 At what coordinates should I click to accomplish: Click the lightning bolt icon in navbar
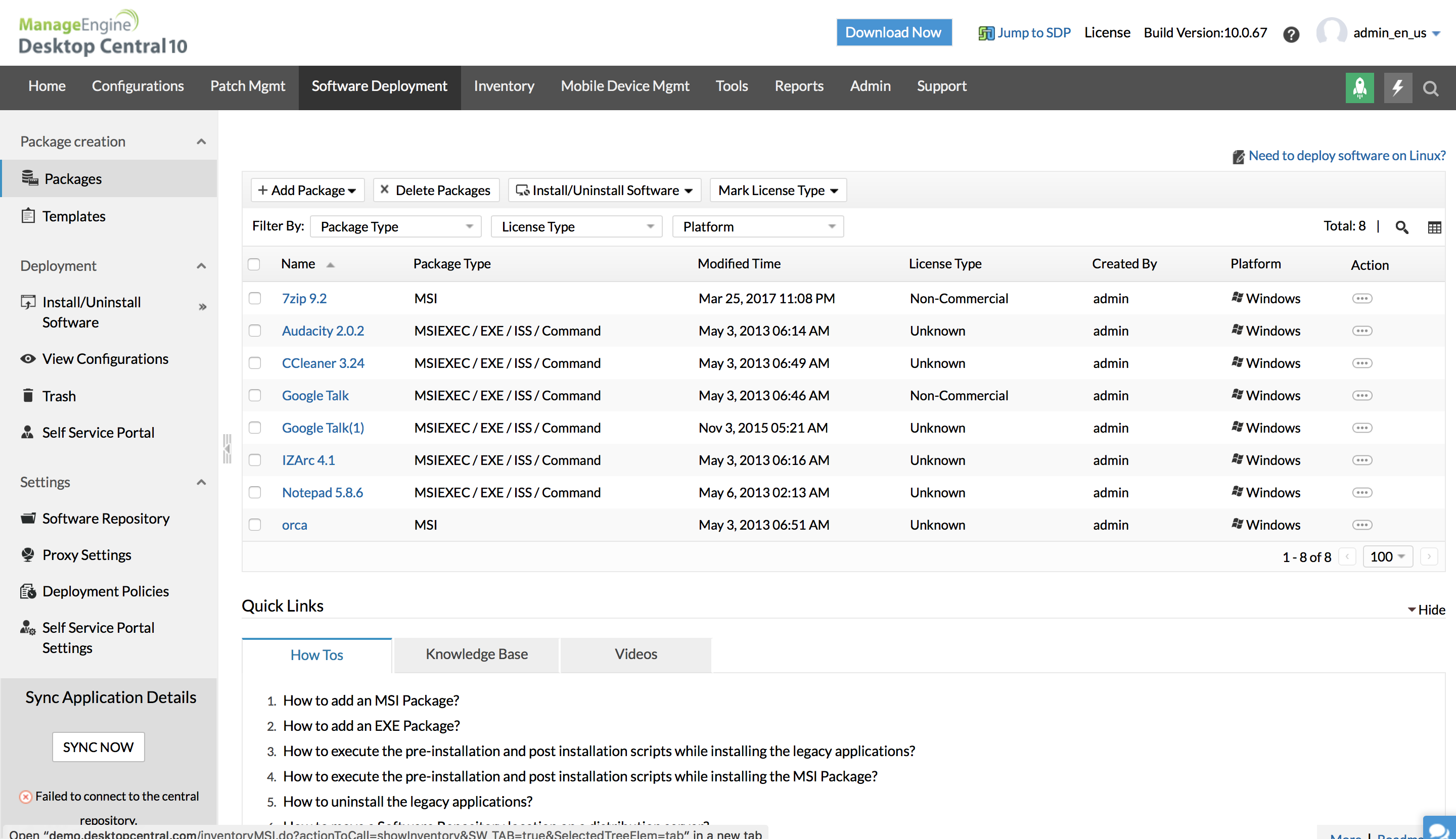pos(1397,87)
